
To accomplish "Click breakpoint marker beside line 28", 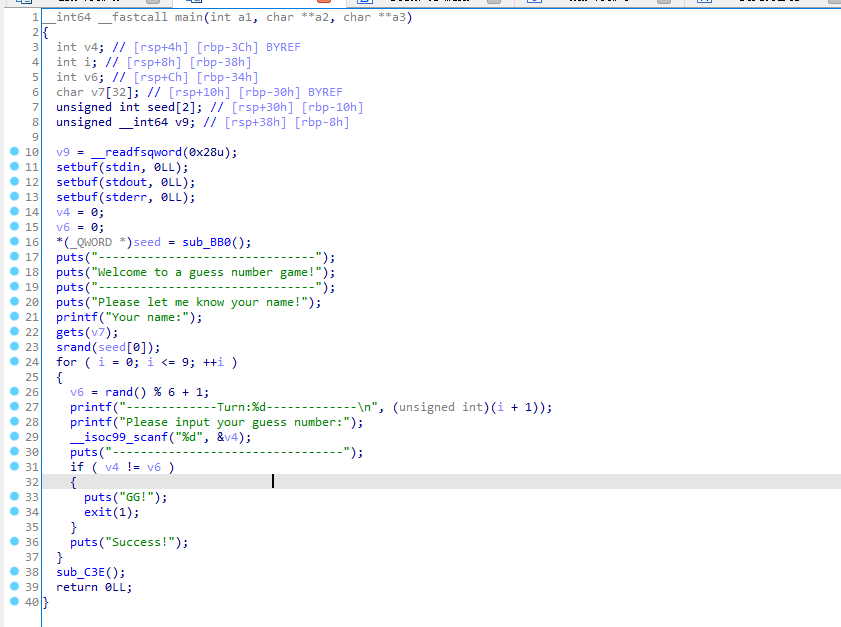I will [14, 422].
